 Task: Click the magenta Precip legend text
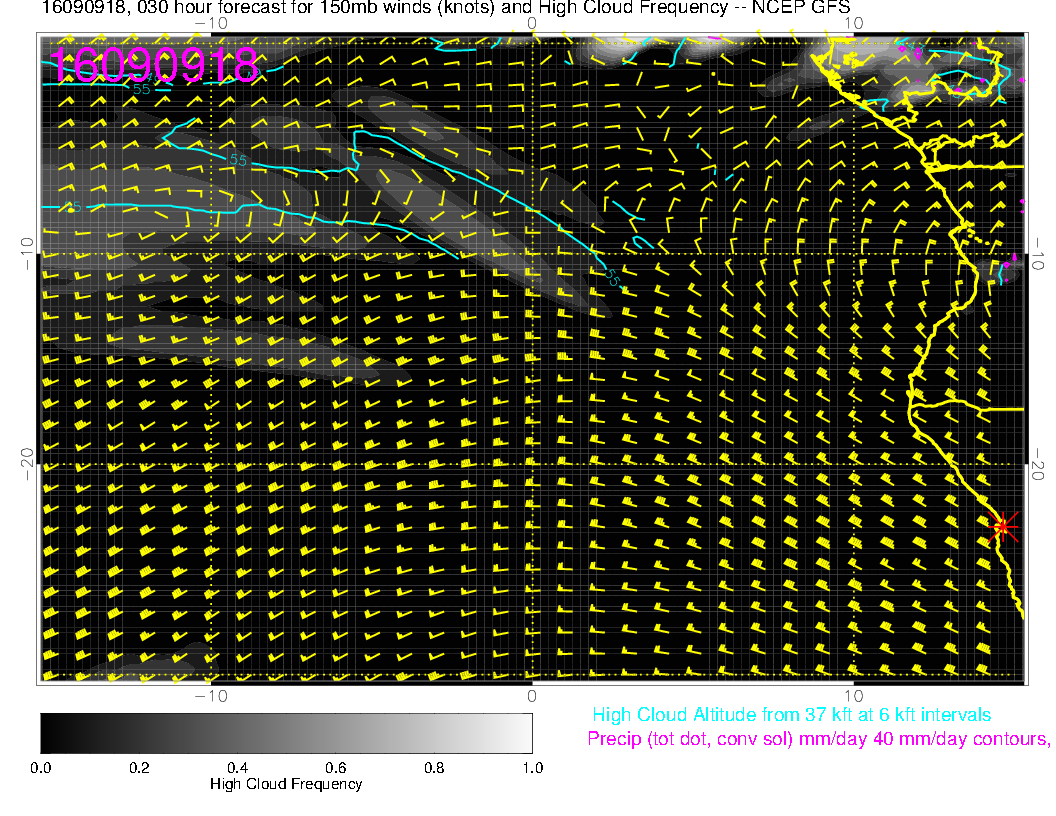(817, 739)
